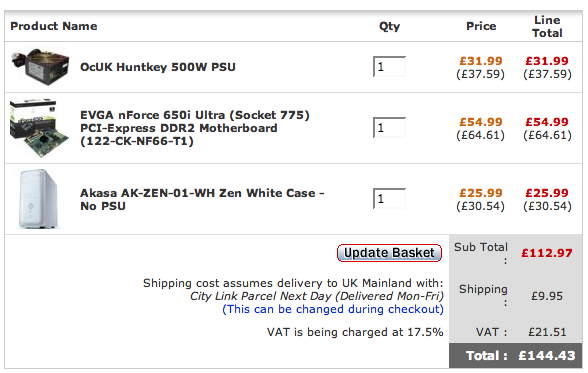Click City Link Parcel Next Day text

pyautogui.click(x=261, y=296)
